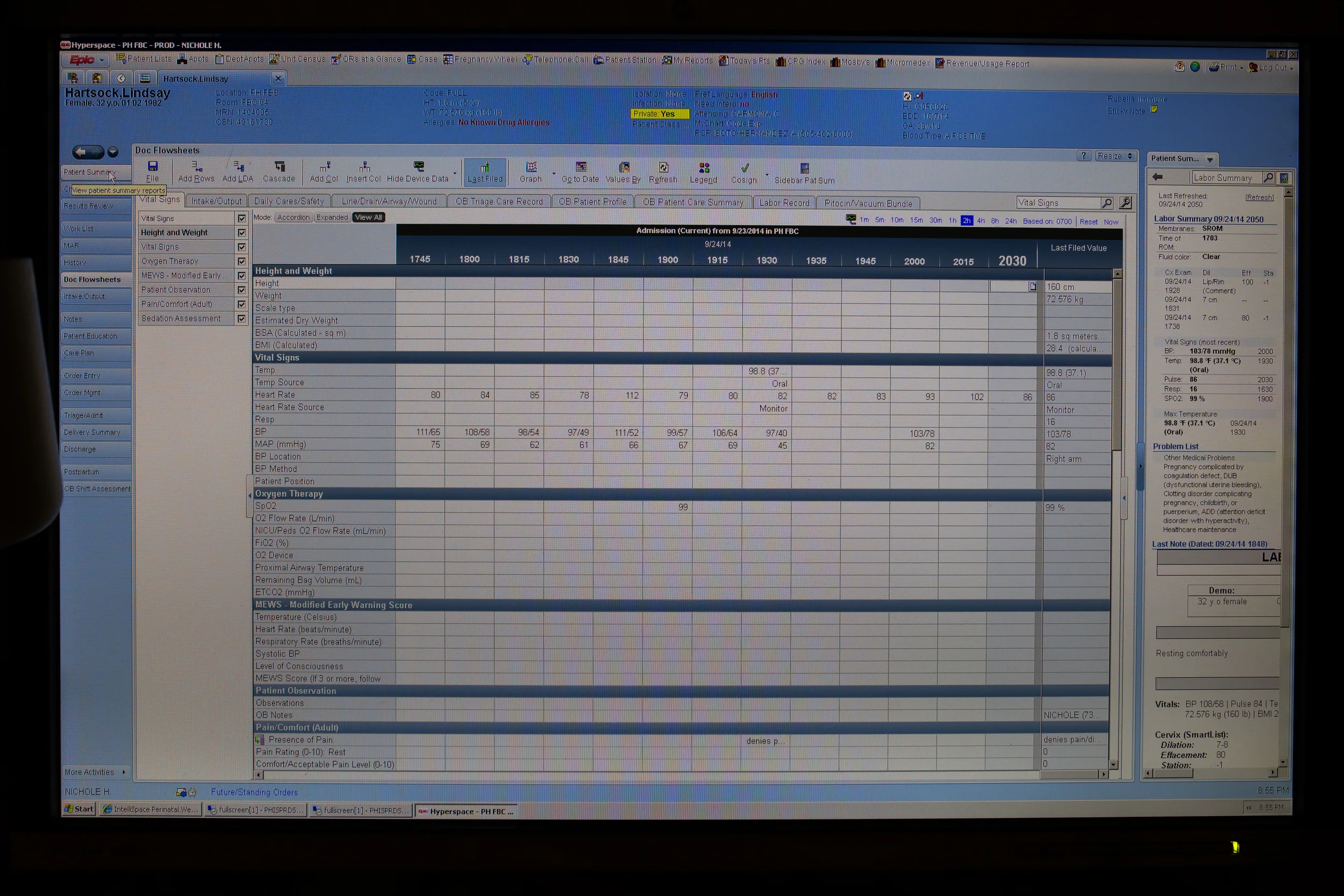Select the Accordion mode button

pos(293,218)
